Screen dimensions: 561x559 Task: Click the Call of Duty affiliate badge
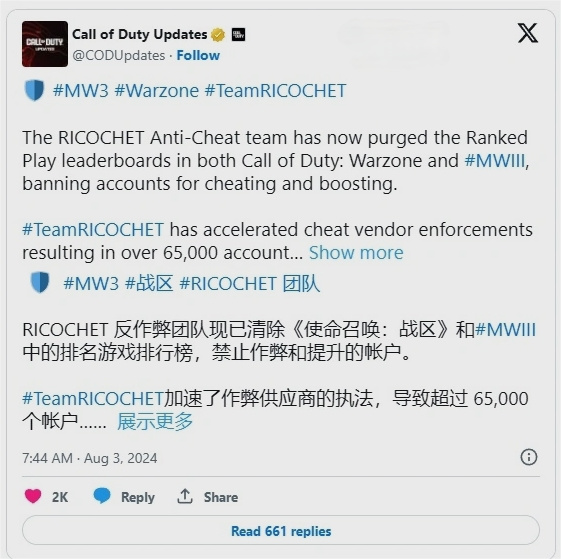238,35
